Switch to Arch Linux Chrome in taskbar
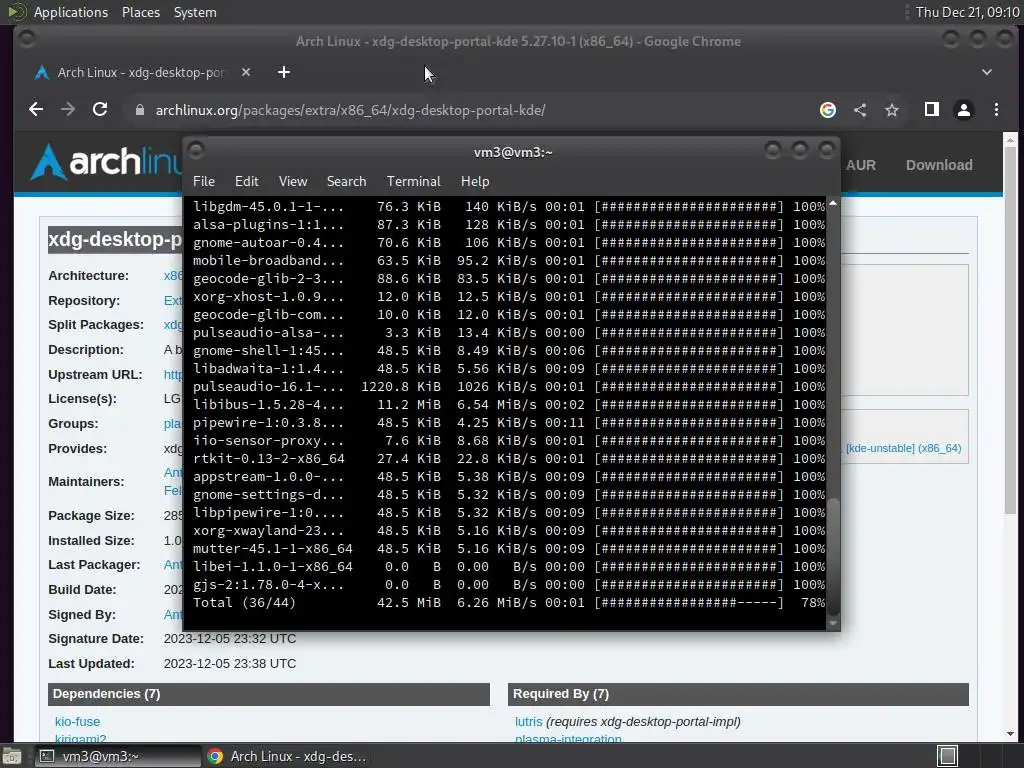1024x768 pixels. pos(287,756)
